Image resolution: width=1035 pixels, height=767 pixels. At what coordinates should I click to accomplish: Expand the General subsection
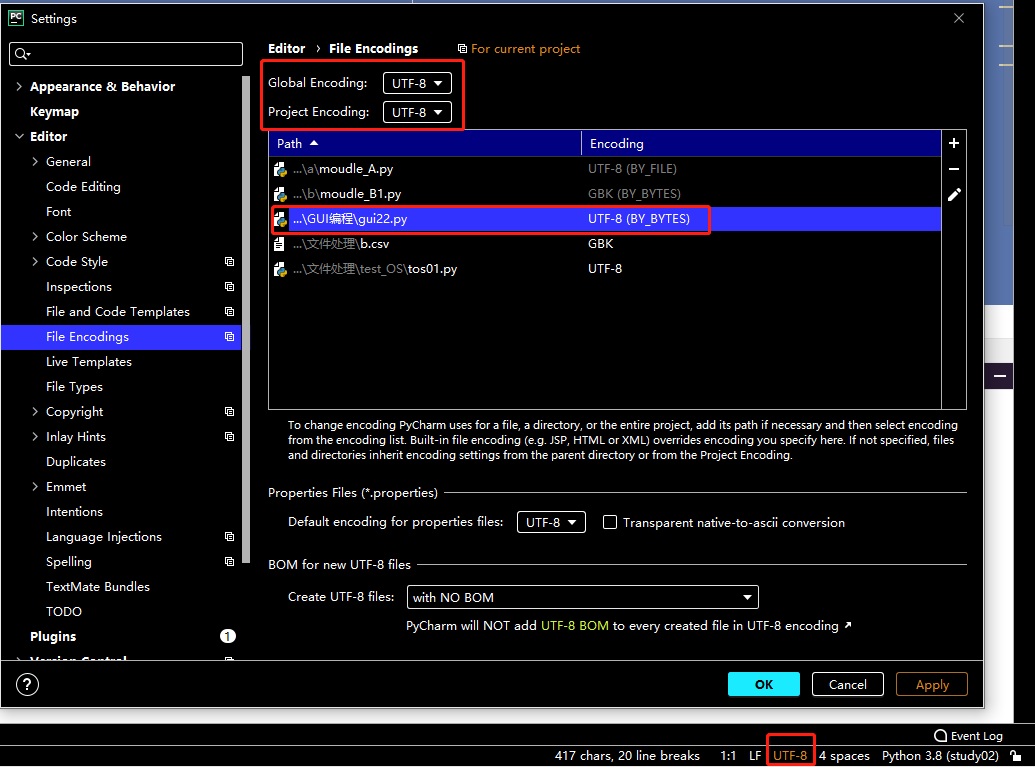pyautogui.click(x=35, y=162)
